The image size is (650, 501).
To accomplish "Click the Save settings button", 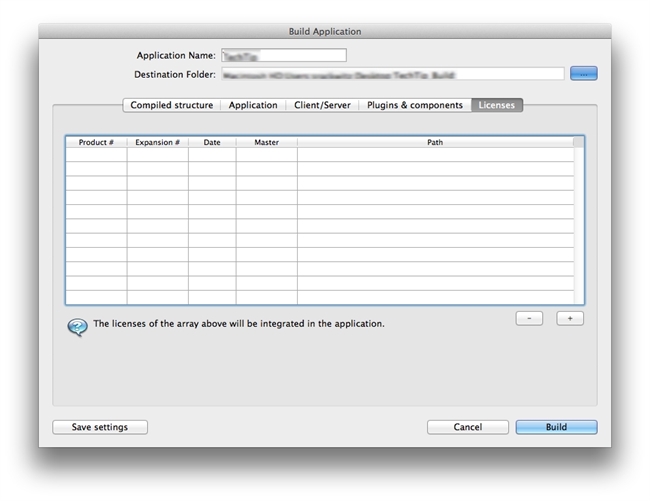I will (100, 427).
